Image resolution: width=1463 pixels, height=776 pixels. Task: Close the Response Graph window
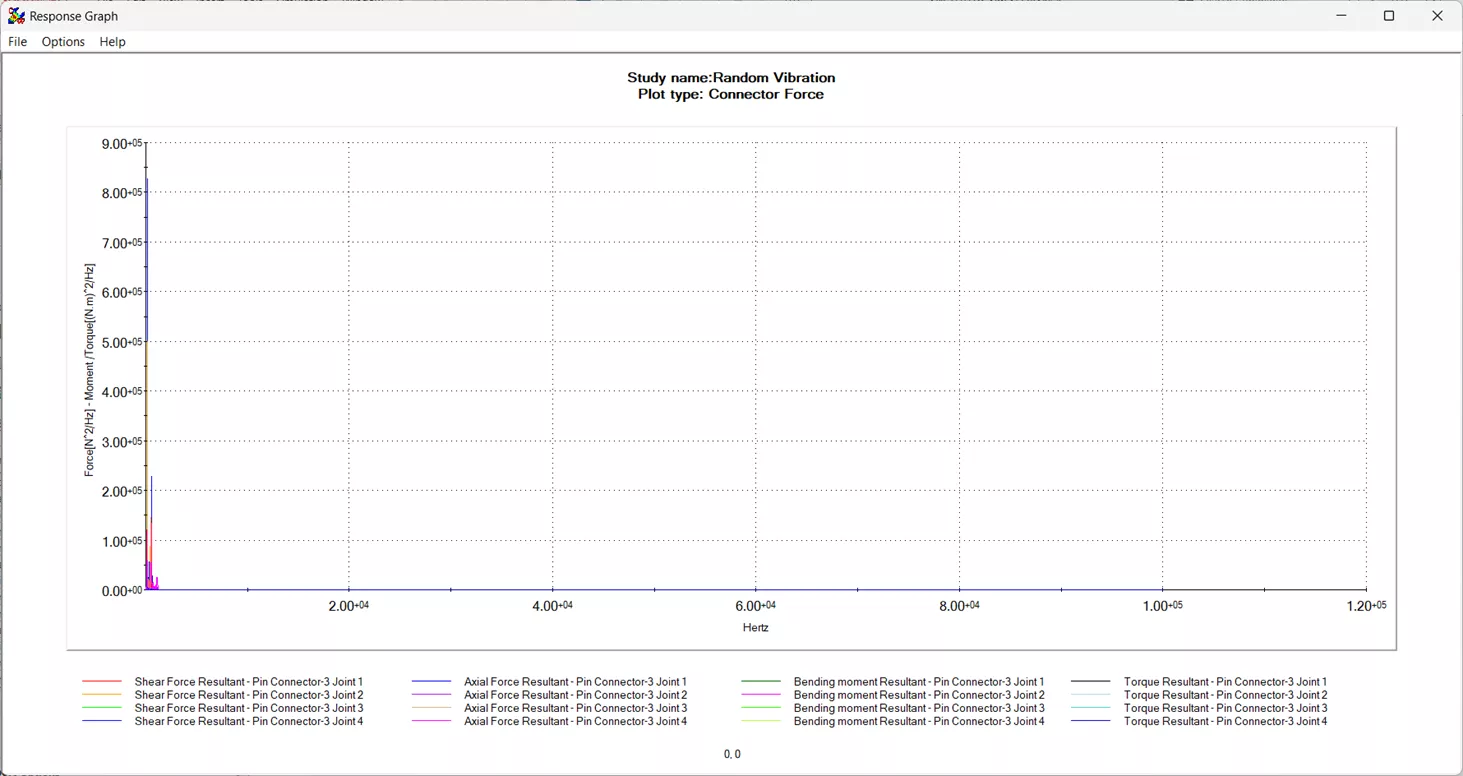coord(1437,16)
